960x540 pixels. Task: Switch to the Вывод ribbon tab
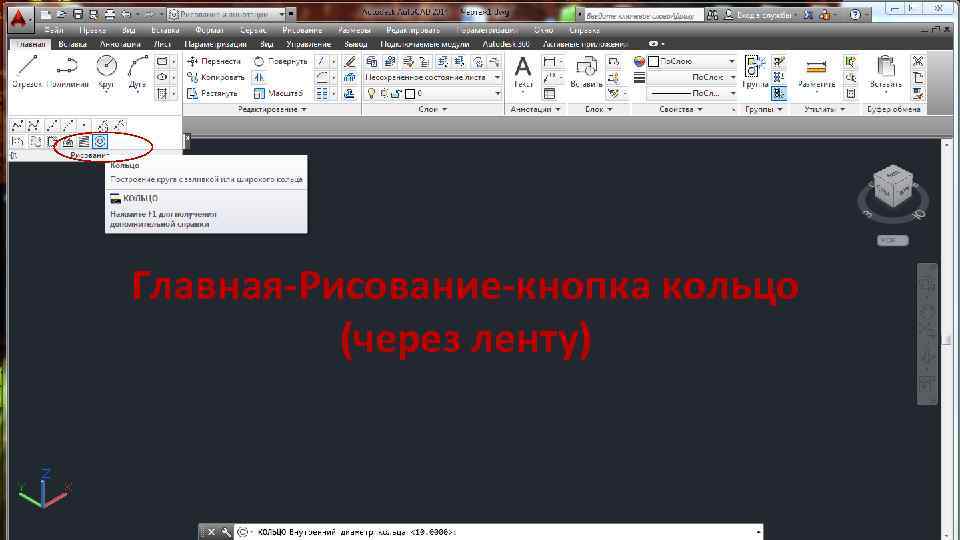tap(356, 44)
